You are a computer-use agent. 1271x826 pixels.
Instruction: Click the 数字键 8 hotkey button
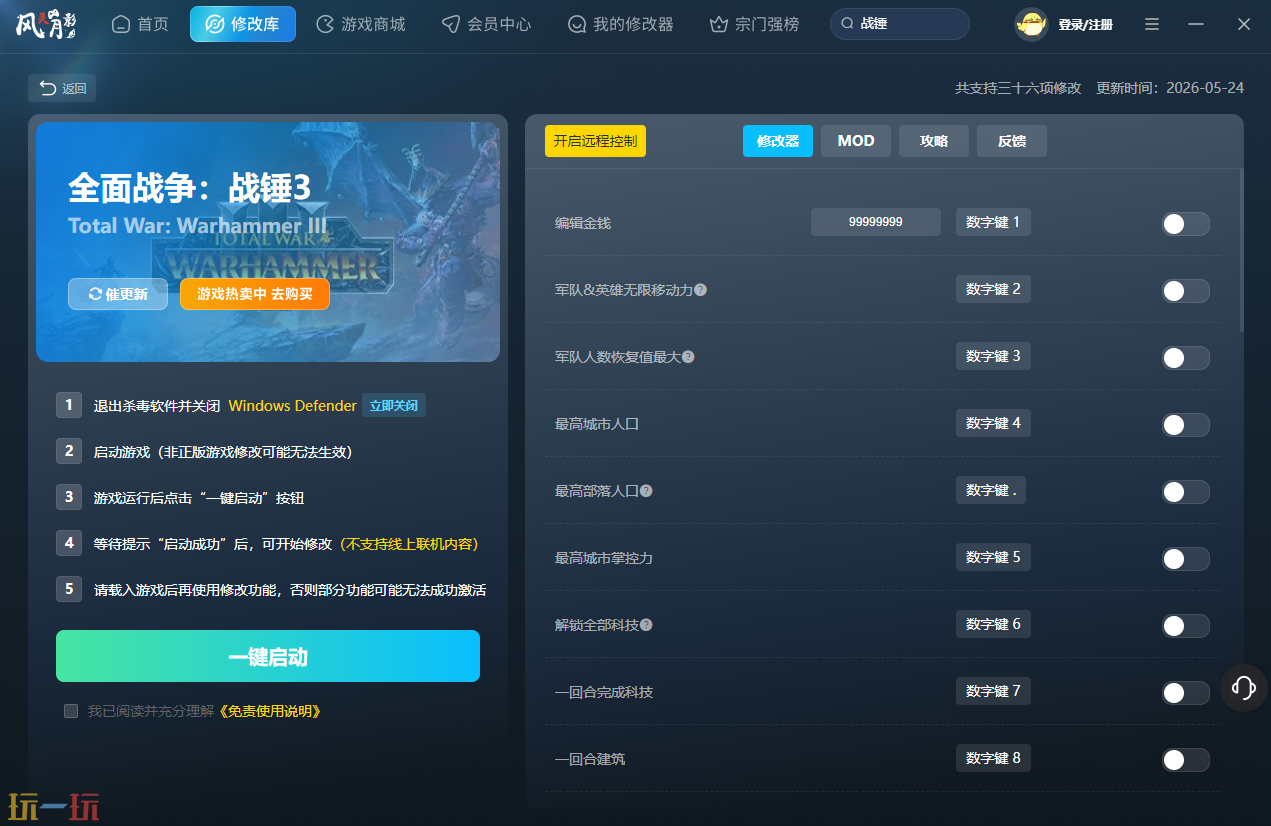[x=993, y=758]
